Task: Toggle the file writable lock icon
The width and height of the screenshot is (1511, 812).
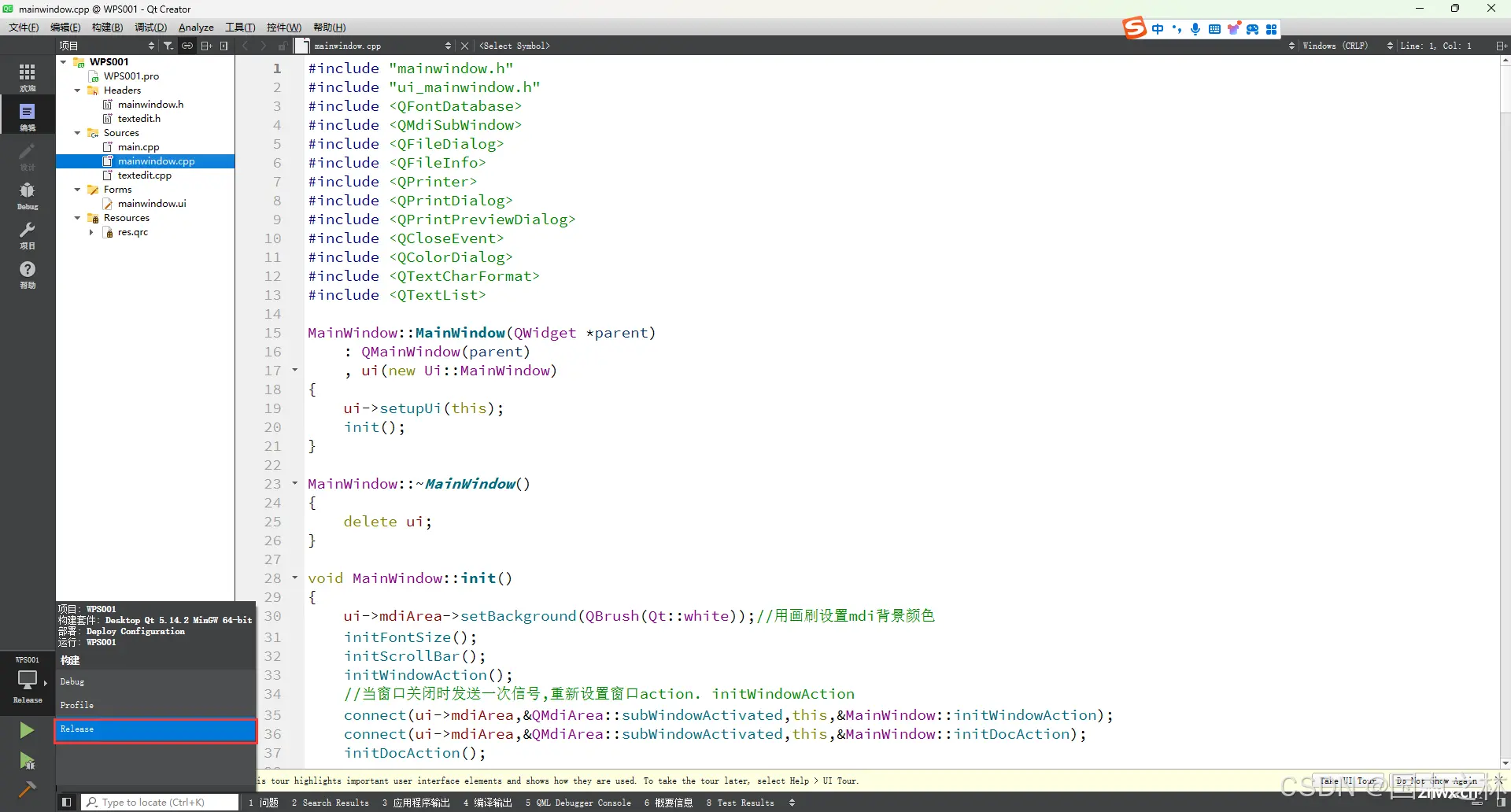Action: 282,46
